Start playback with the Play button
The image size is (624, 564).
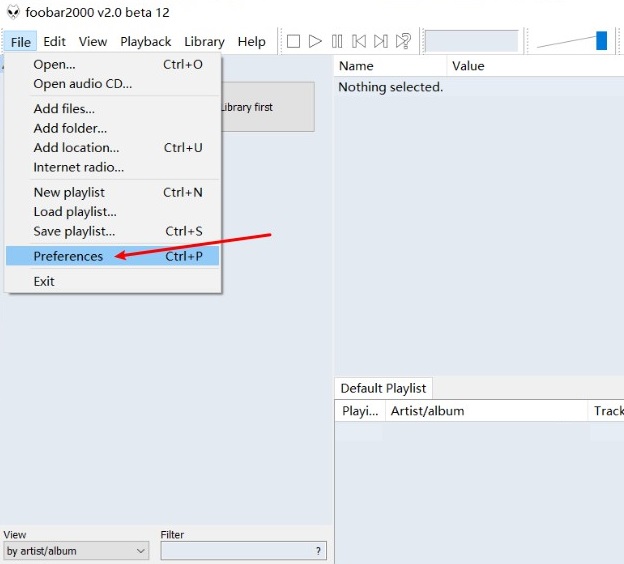click(315, 41)
